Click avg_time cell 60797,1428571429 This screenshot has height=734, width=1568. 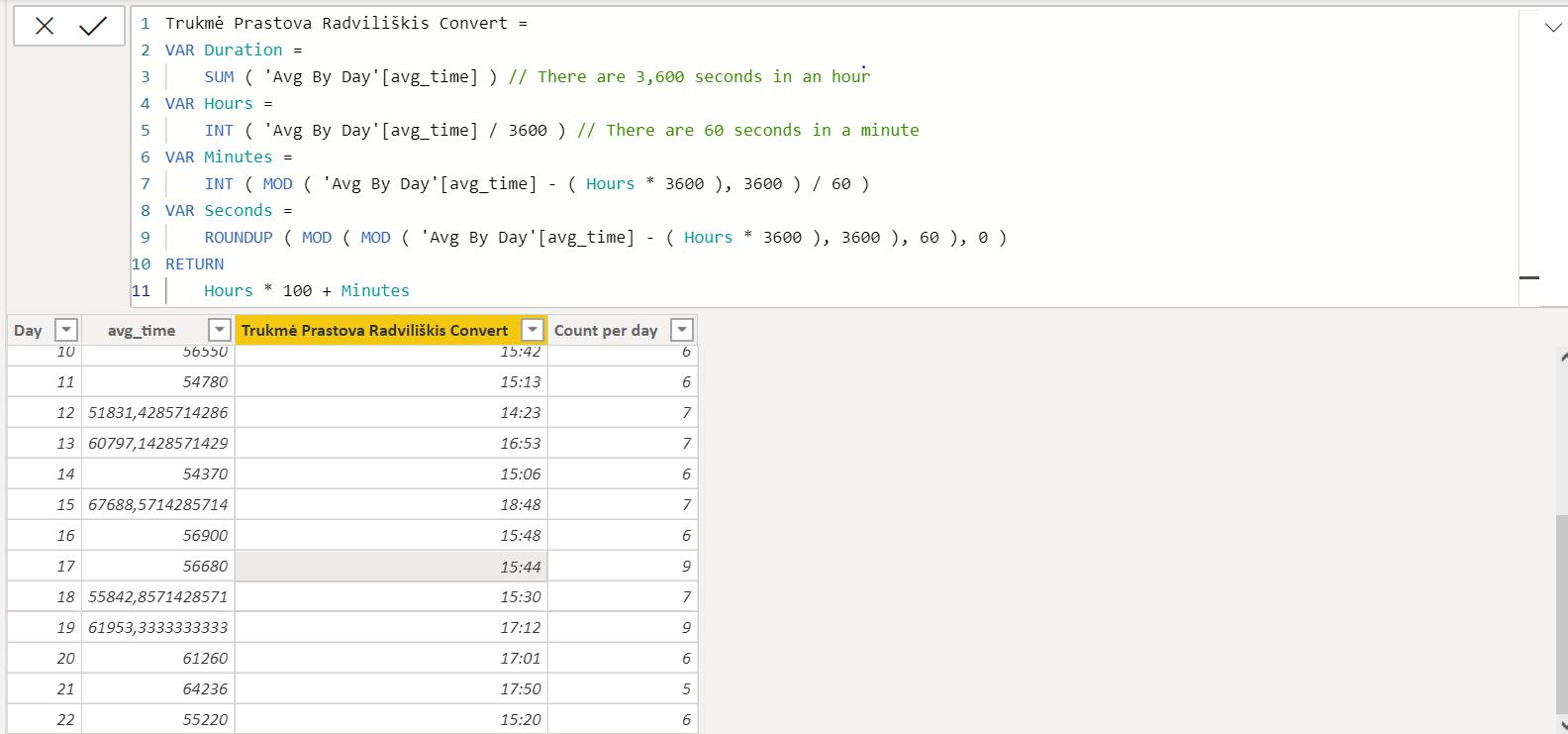158,443
